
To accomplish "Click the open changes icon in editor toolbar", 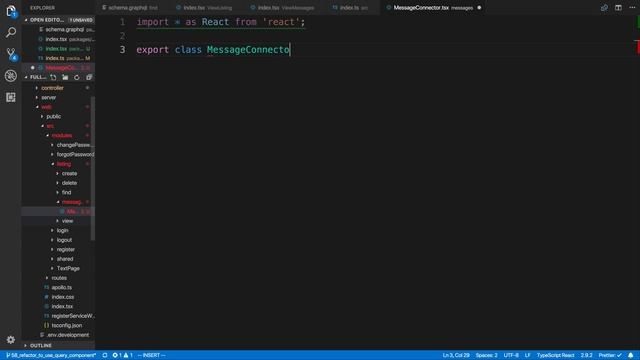I will click(x=604, y=8).
